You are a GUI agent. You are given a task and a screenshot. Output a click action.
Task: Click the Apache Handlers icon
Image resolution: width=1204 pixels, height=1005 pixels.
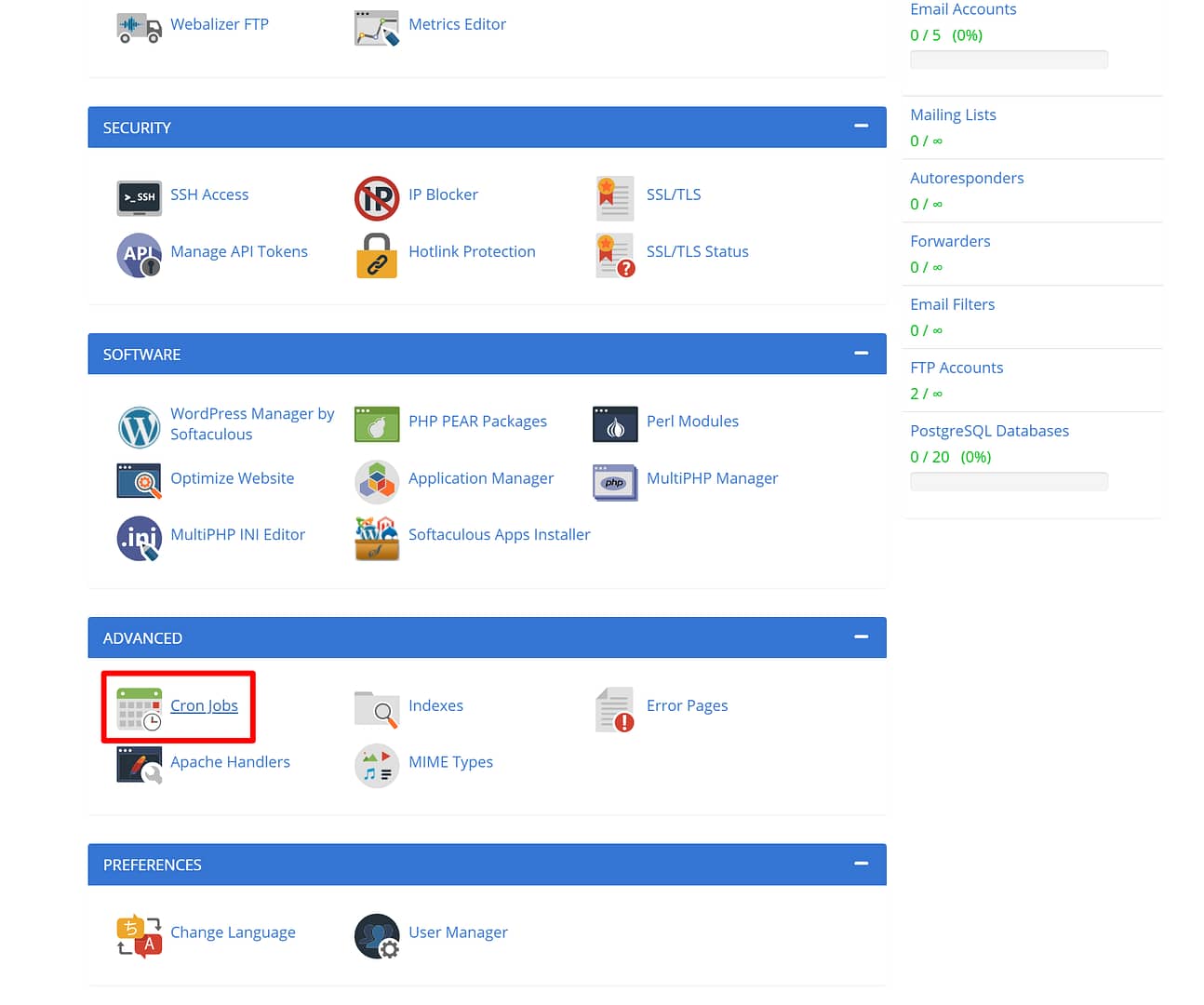click(140, 765)
